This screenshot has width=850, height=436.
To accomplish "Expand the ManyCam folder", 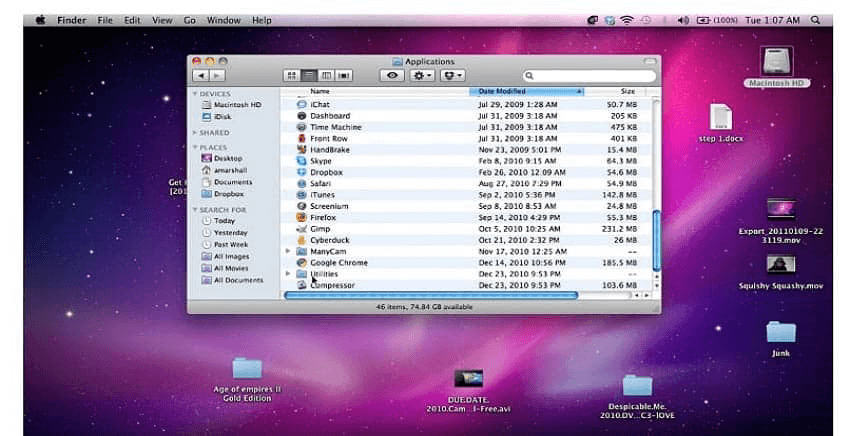I will (288, 251).
